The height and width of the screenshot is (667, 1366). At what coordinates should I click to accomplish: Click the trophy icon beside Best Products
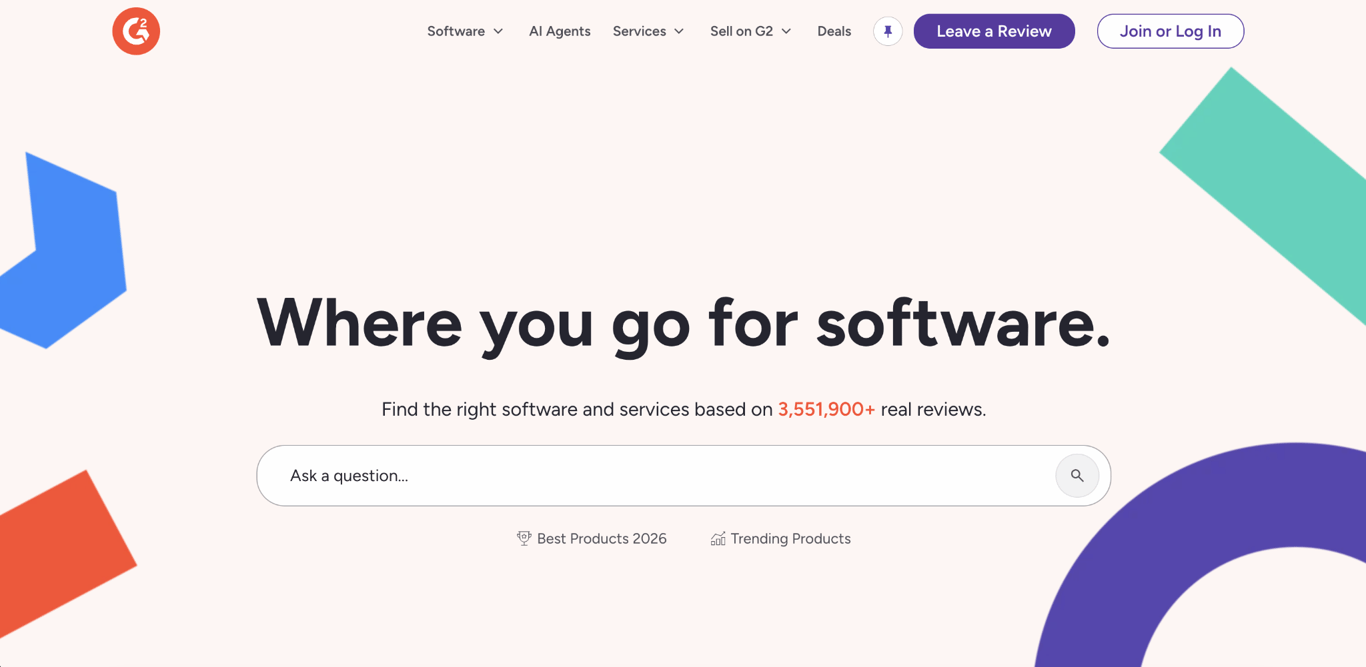click(524, 538)
